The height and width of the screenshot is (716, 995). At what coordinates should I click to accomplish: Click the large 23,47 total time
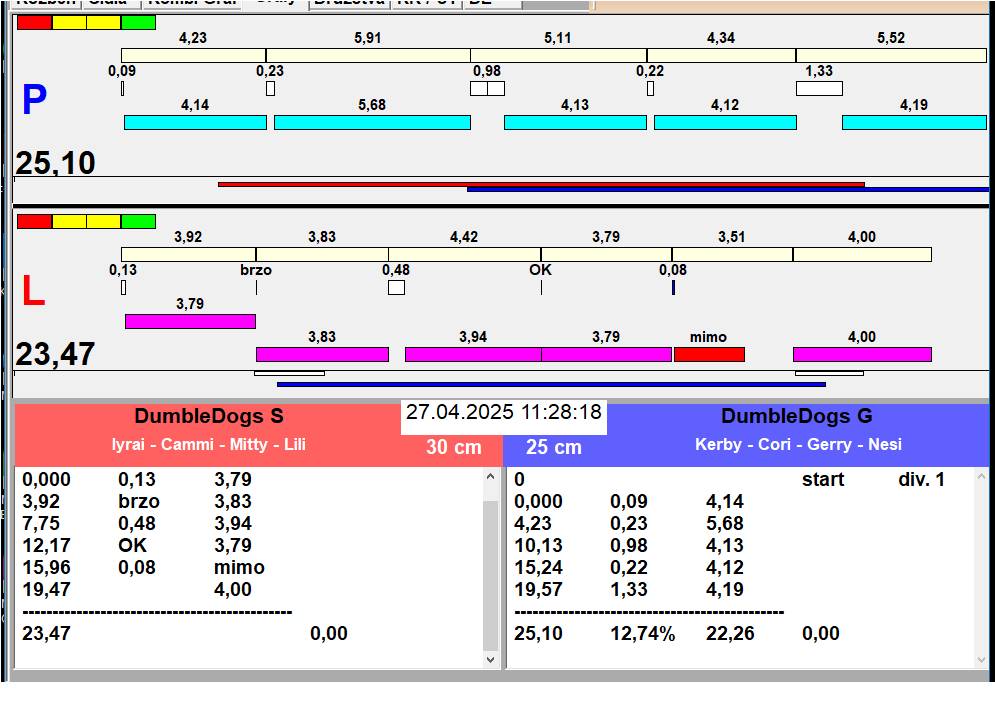(55, 354)
